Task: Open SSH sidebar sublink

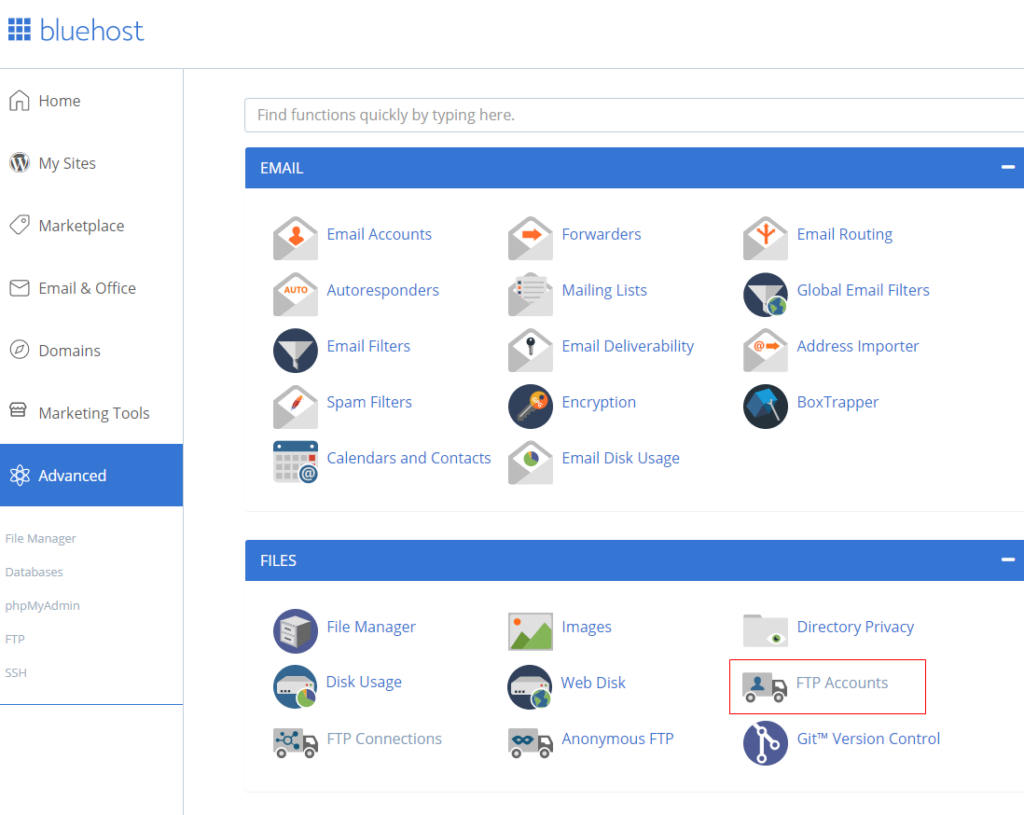Action: tap(16, 673)
